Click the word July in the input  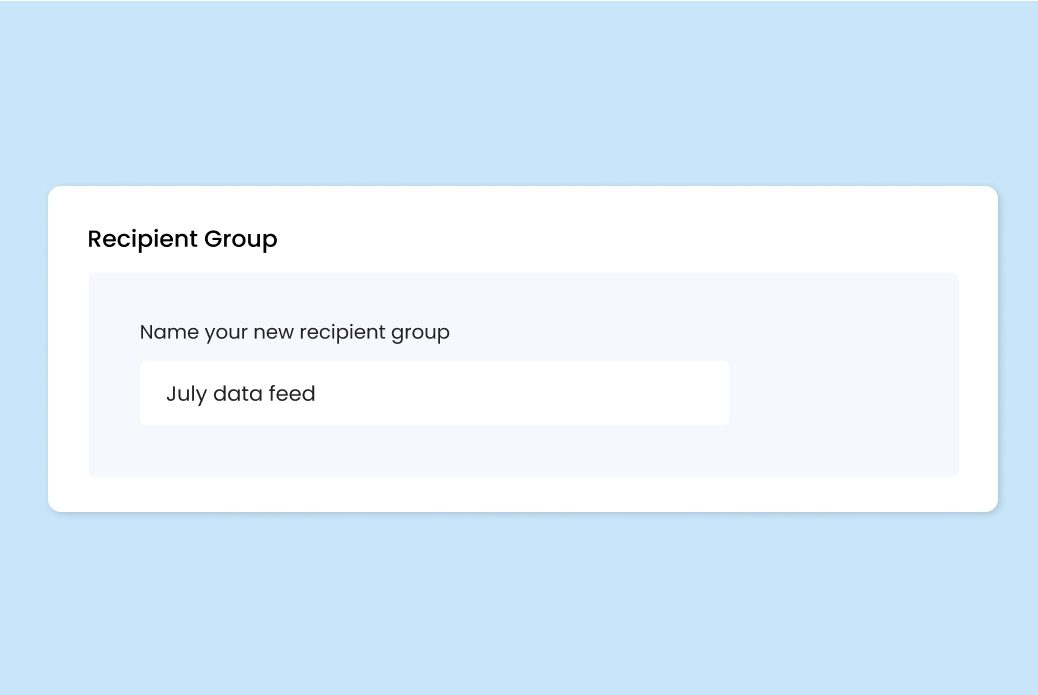[x=185, y=393]
